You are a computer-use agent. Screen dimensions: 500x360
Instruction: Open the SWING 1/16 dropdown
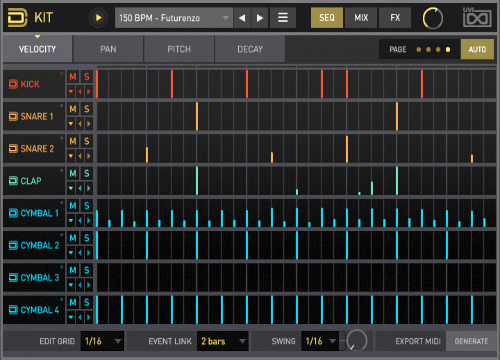[x=320, y=341]
